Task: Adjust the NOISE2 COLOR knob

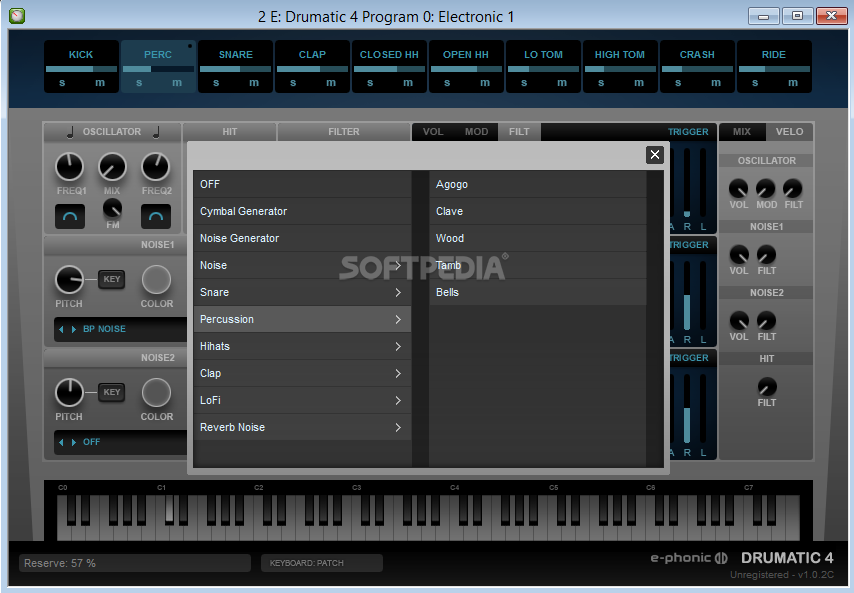Action: click(156, 393)
